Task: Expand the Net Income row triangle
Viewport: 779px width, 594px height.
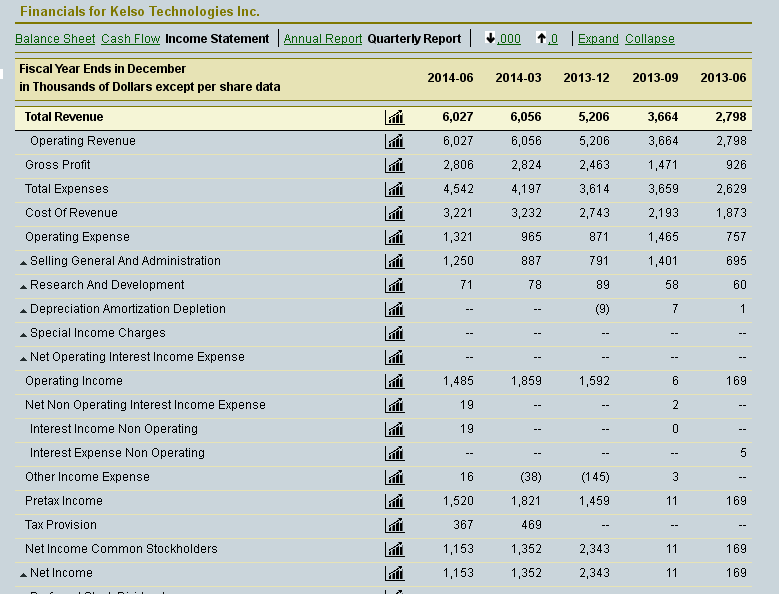Action: (x=23, y=575)
